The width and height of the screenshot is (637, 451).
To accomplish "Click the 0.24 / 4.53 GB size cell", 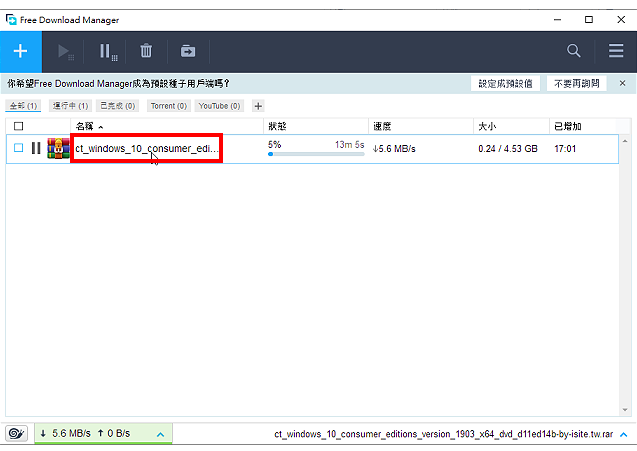I will click(x=508, y=149).
